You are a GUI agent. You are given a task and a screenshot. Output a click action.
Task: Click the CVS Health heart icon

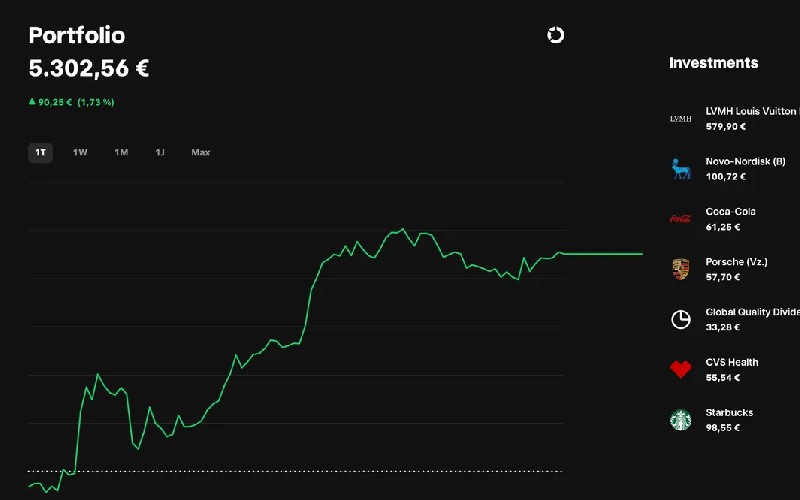[x=681, y=369]
